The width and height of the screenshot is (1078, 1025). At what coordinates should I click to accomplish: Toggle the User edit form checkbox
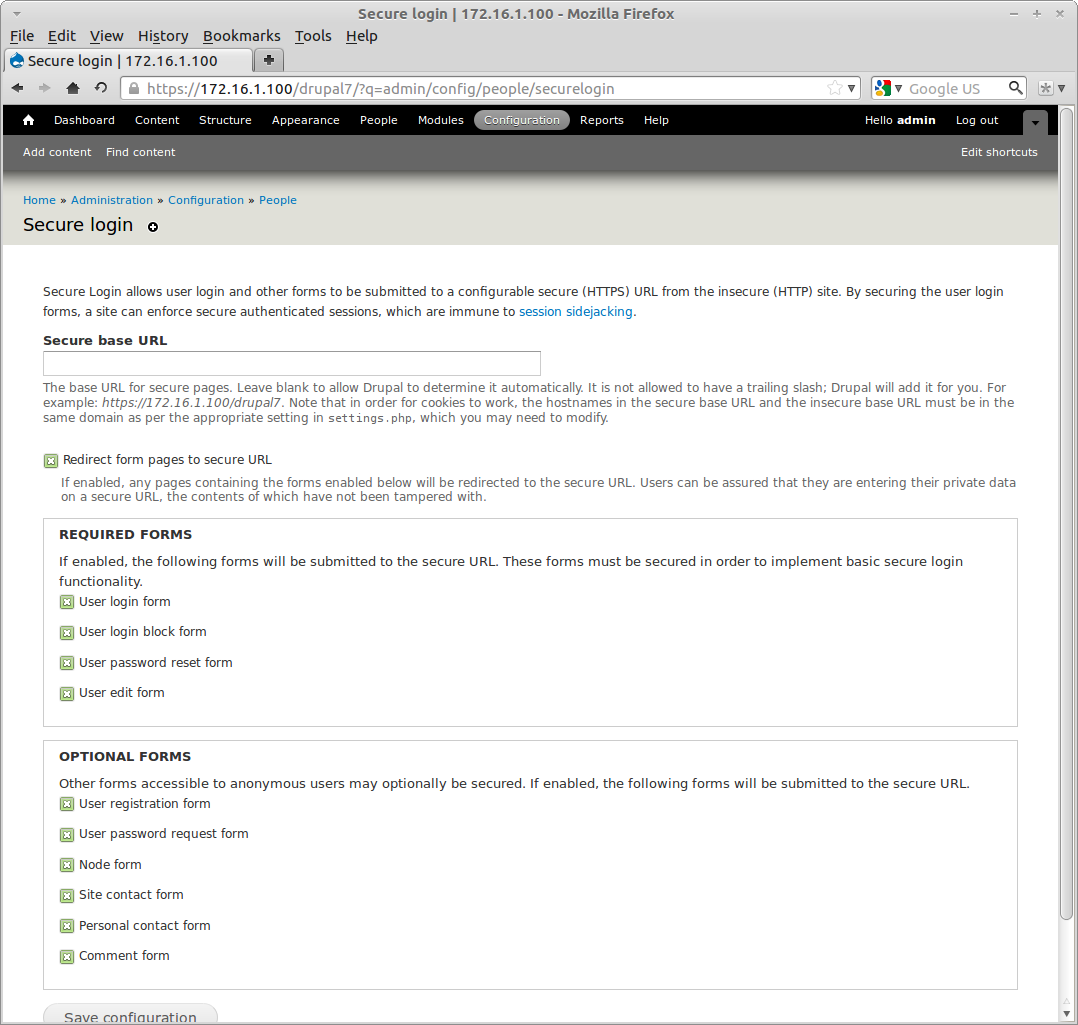(67, 694)
